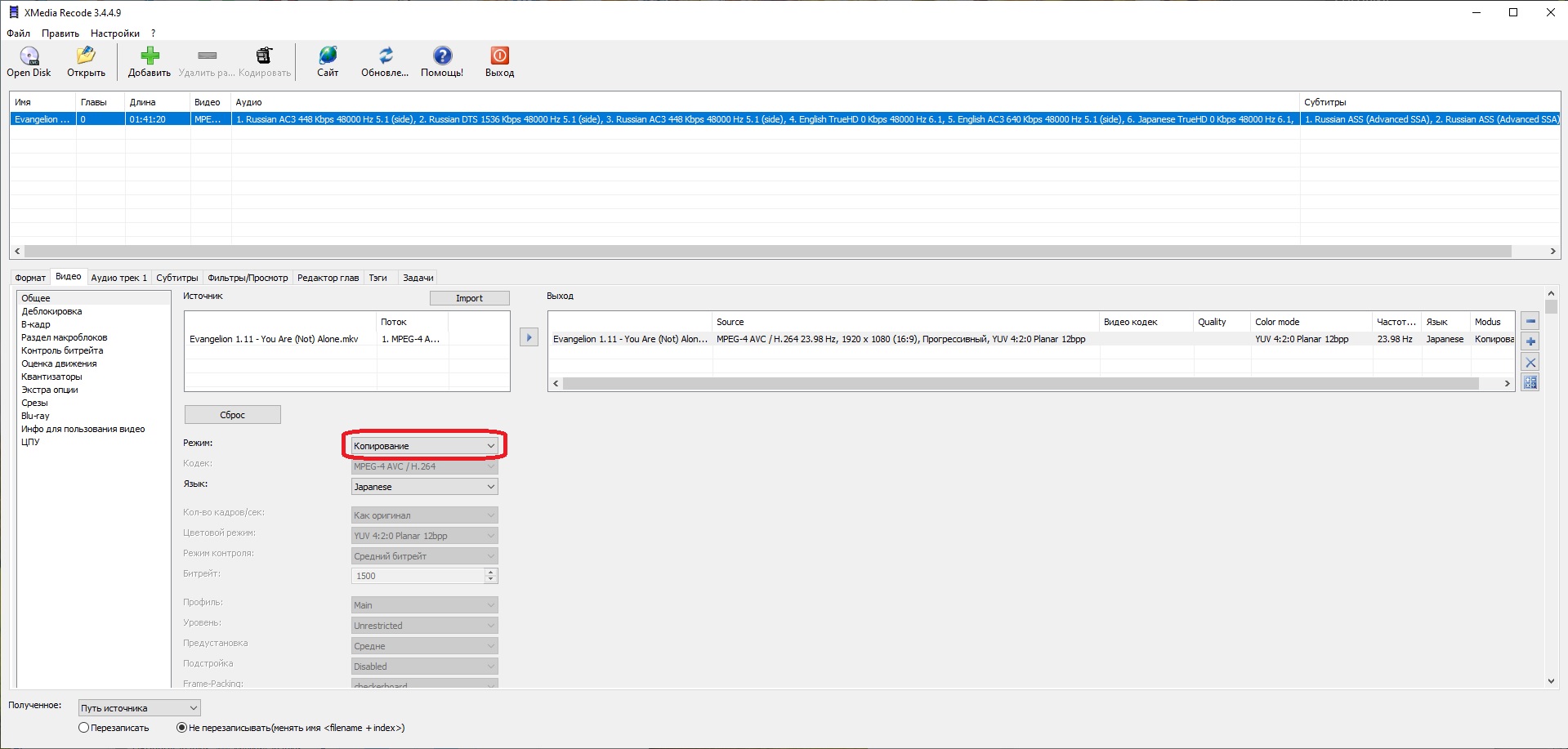Click the file list horizontal scrollbar

768,251
